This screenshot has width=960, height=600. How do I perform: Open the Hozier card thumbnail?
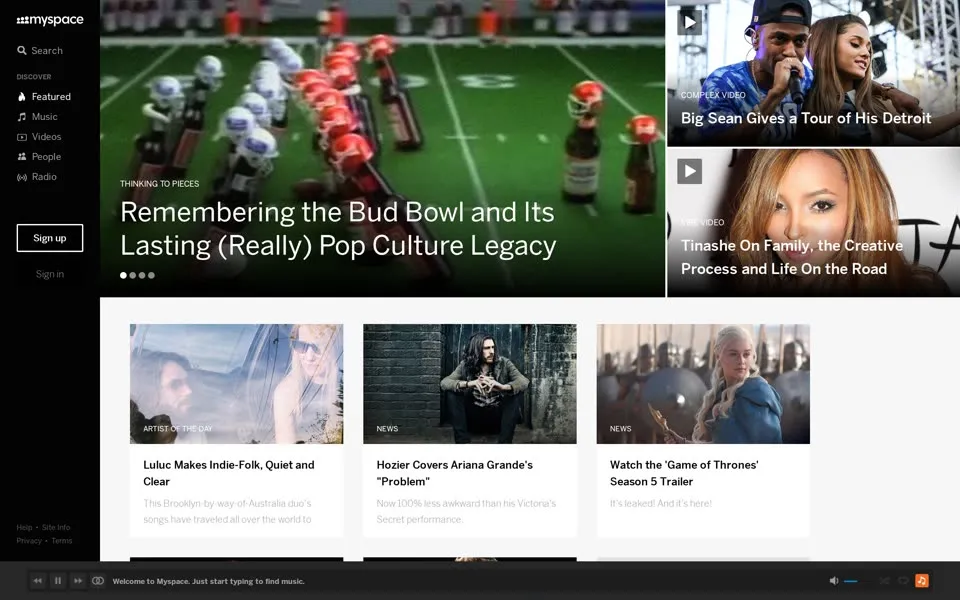pyautogui.click(x=470, y=384)
